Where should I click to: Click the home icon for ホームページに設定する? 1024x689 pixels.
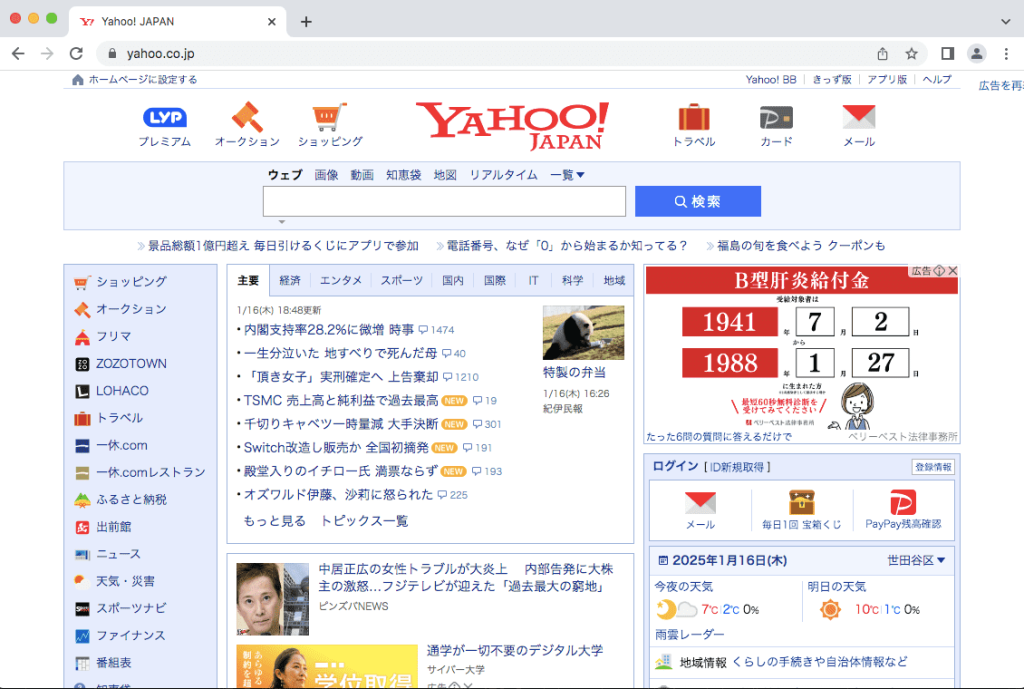point(78,80)
